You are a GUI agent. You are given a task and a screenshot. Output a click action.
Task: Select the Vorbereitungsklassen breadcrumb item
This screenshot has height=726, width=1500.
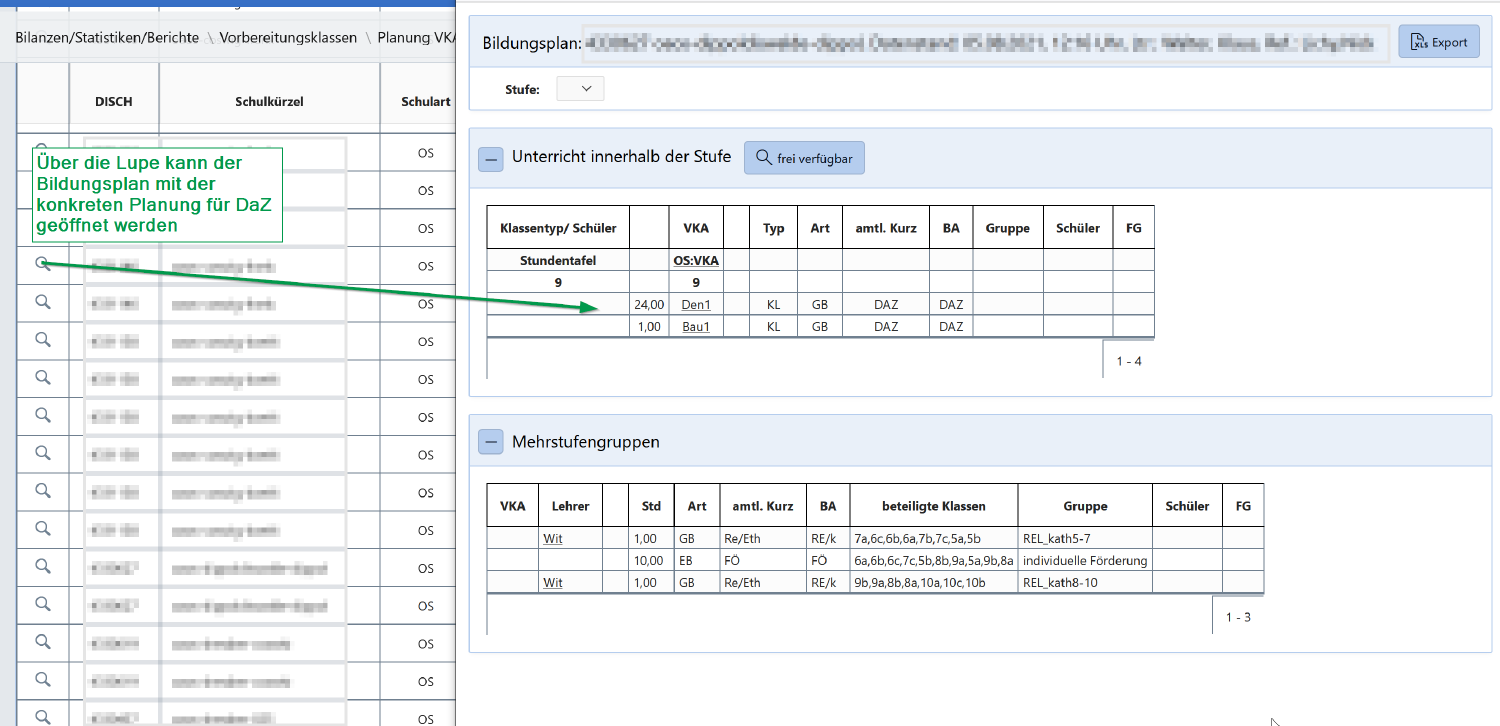(x=288, y=38)
